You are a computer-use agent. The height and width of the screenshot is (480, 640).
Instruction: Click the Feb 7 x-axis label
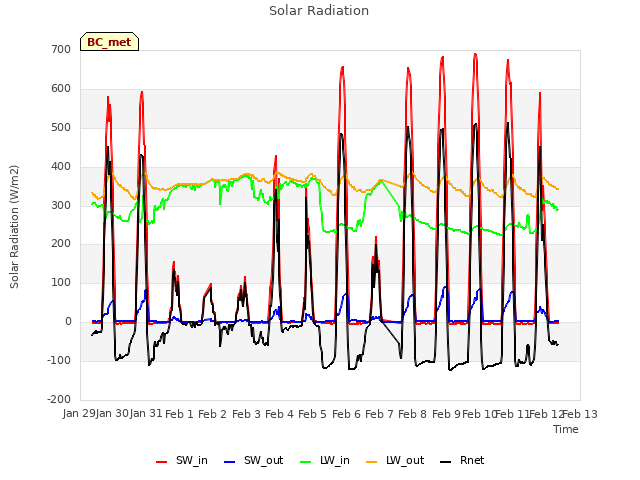[379, 414]
